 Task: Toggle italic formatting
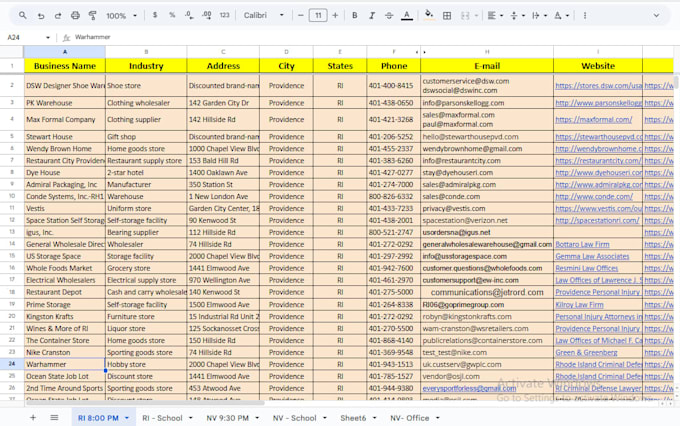coord(372,15)
